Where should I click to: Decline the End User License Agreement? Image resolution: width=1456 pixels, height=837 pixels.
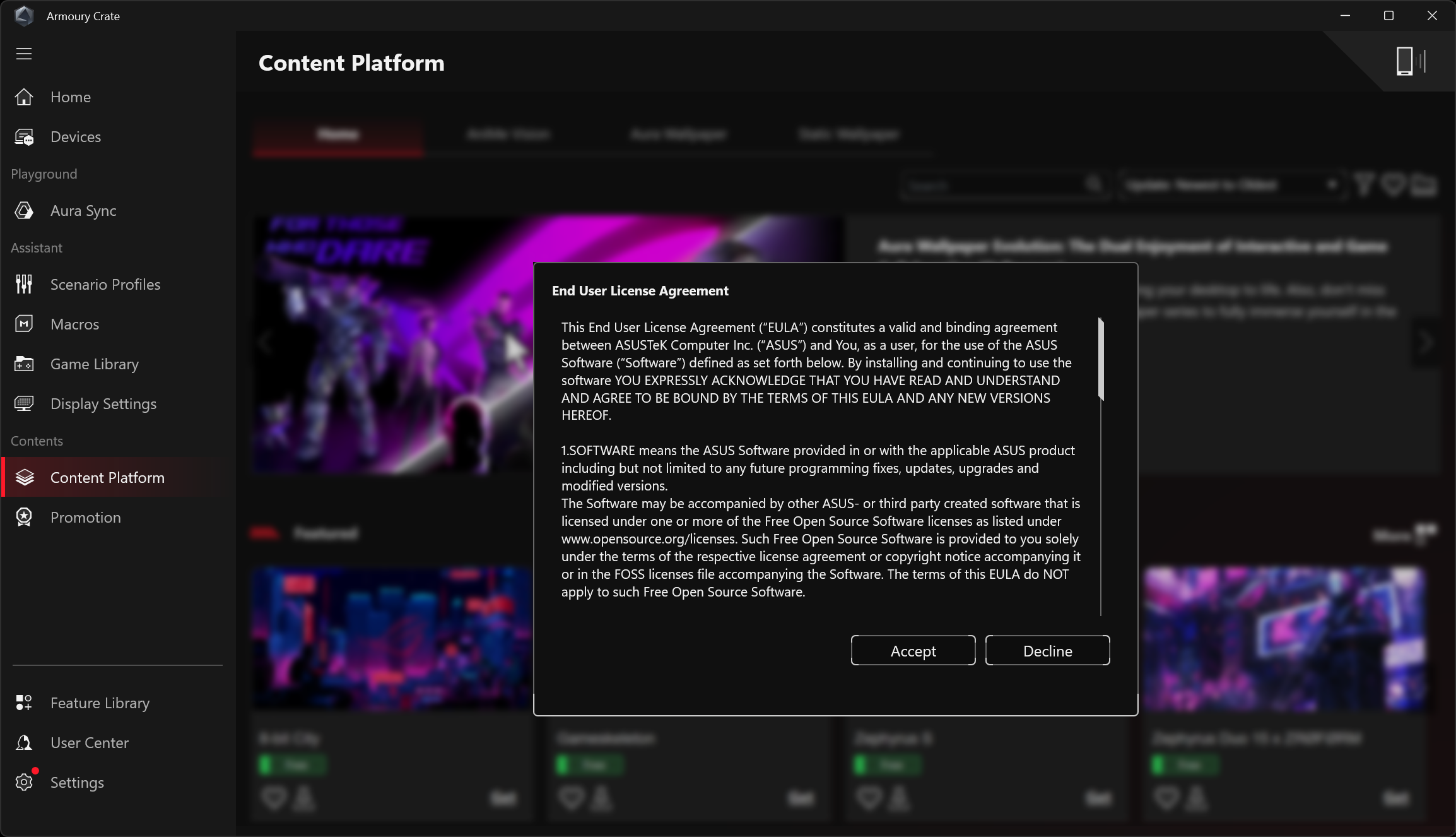[x=1047, y=651]
